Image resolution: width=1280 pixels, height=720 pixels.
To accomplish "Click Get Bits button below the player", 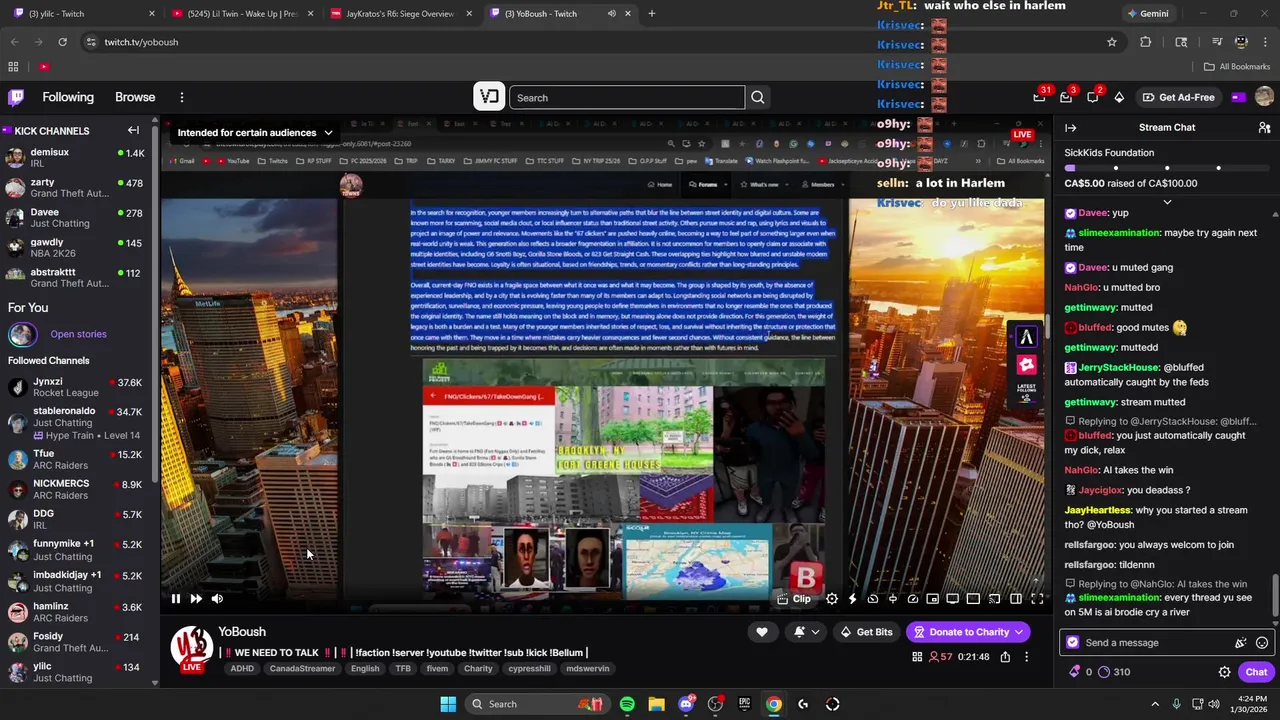I will pyautogui.click(x=866, y=632).
